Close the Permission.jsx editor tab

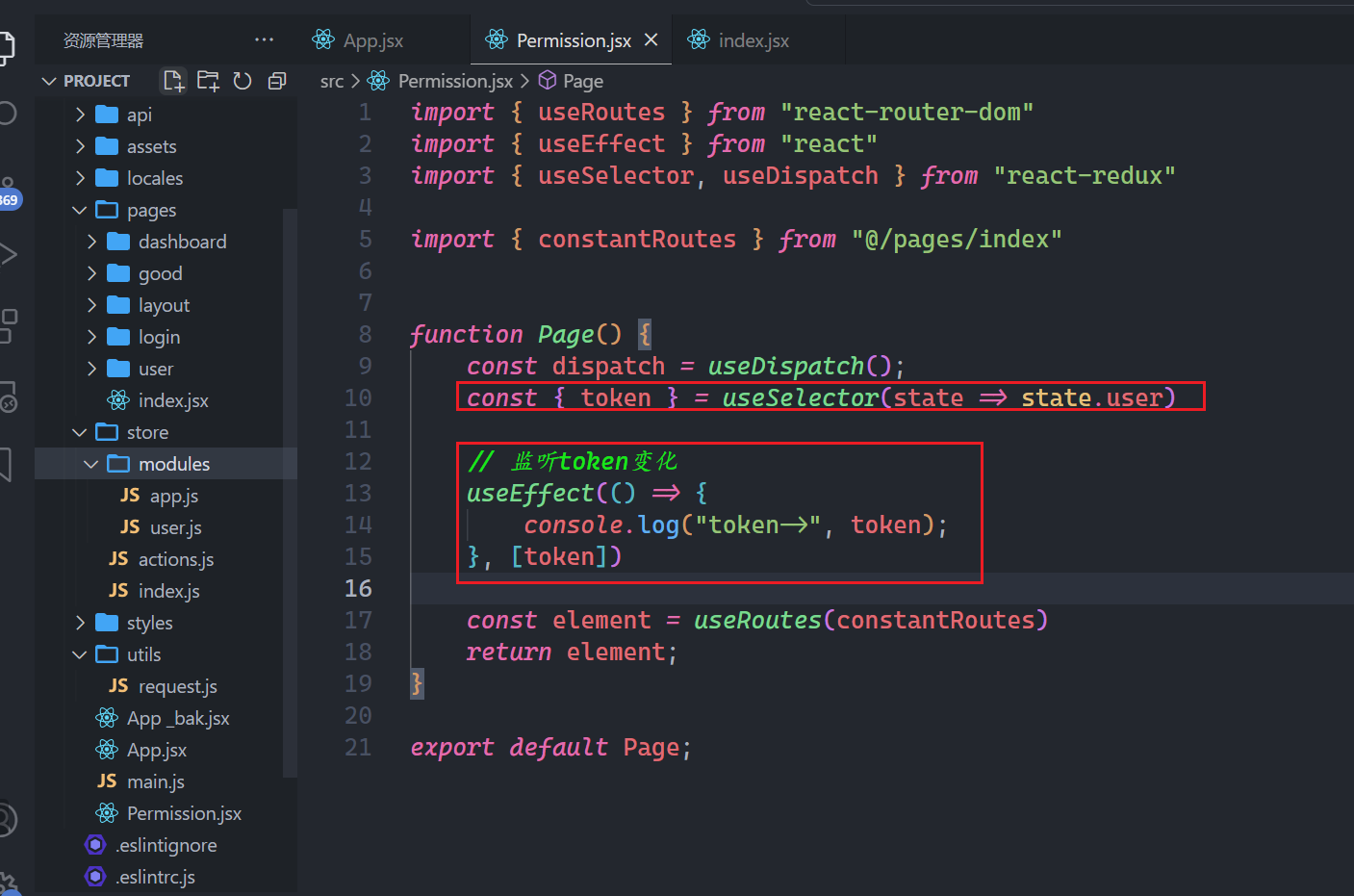pos(651,39)
